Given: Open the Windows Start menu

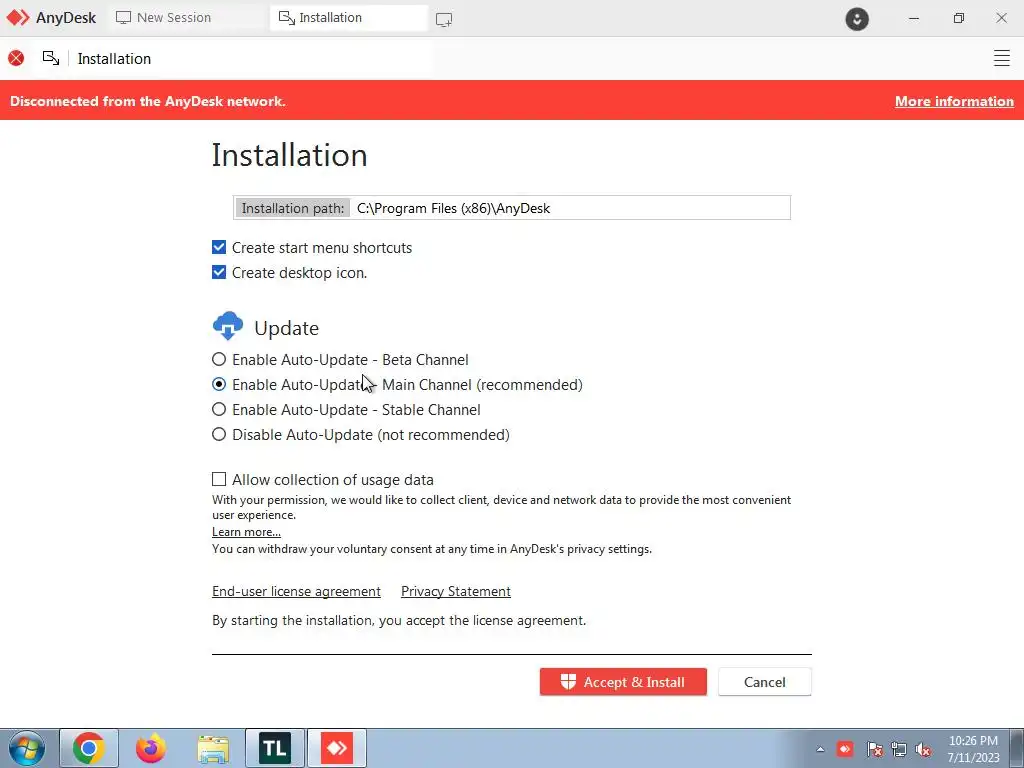Looking at the screenshot, I should coord(27,748).
